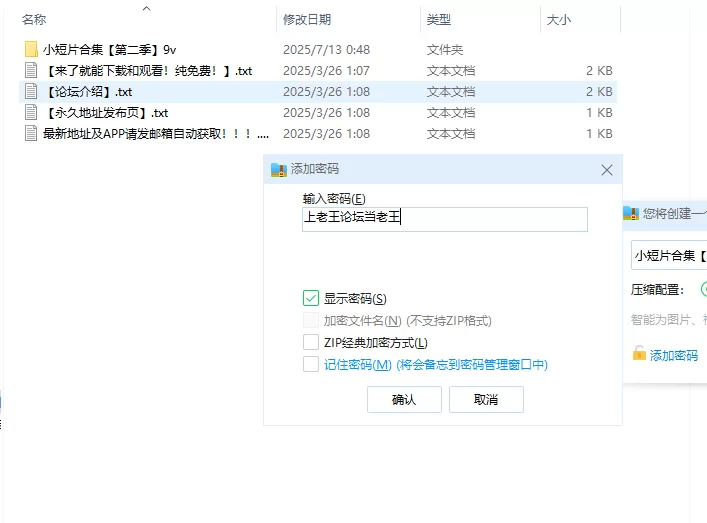Click into the 输入密码 password field
This screenshot has height=523, width=707.
tap(445, 219)
